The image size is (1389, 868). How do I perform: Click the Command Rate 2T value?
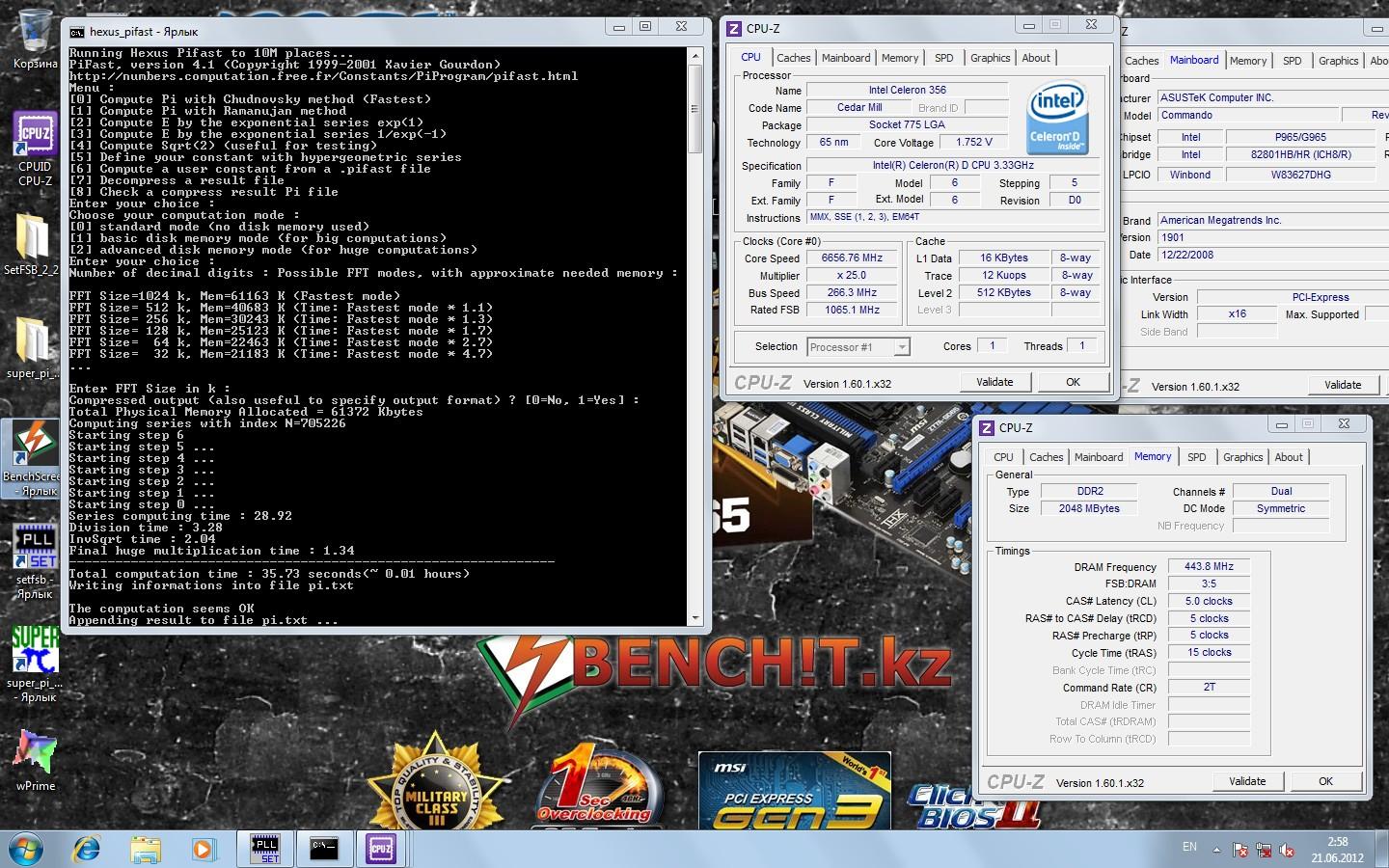1209,688
